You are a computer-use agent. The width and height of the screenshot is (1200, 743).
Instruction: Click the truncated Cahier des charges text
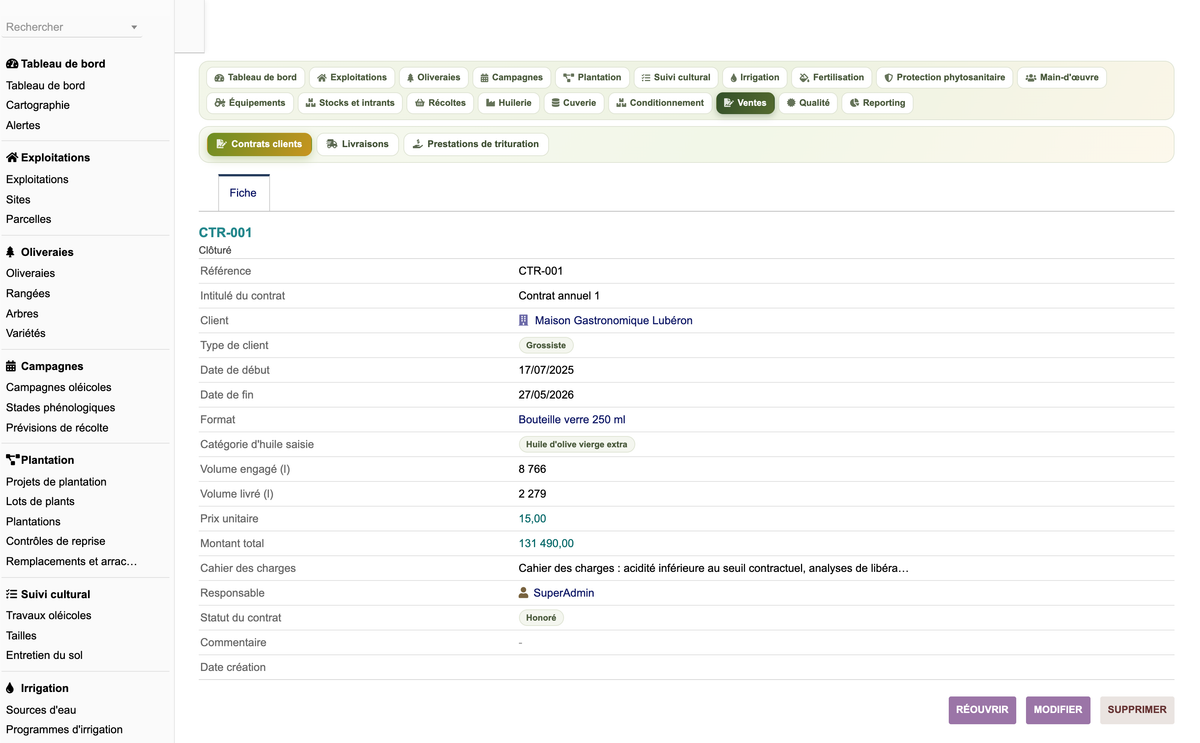(713, 569)
